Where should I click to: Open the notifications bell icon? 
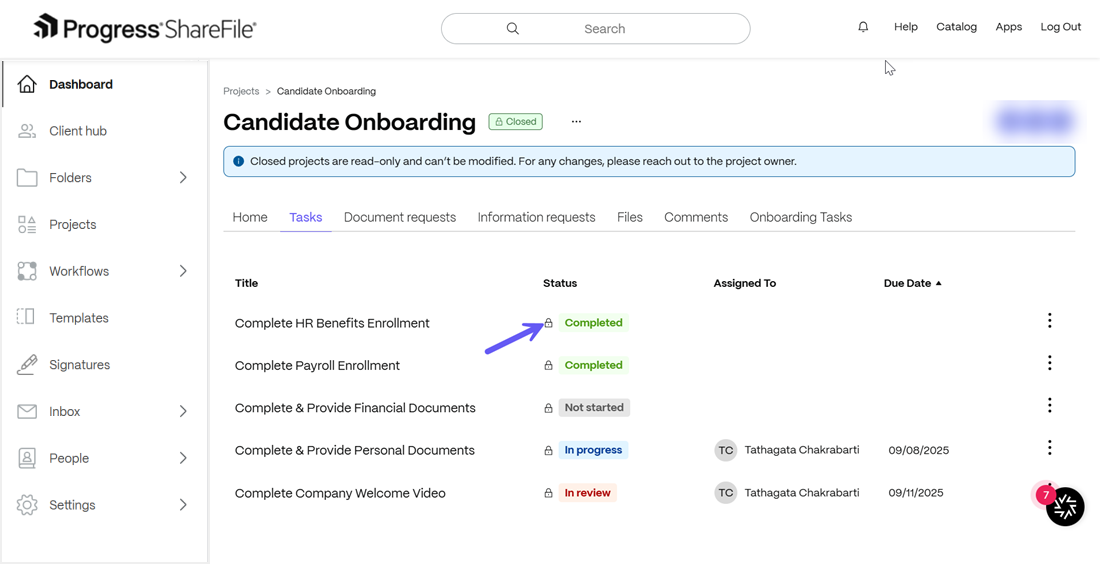click(863, 27)
